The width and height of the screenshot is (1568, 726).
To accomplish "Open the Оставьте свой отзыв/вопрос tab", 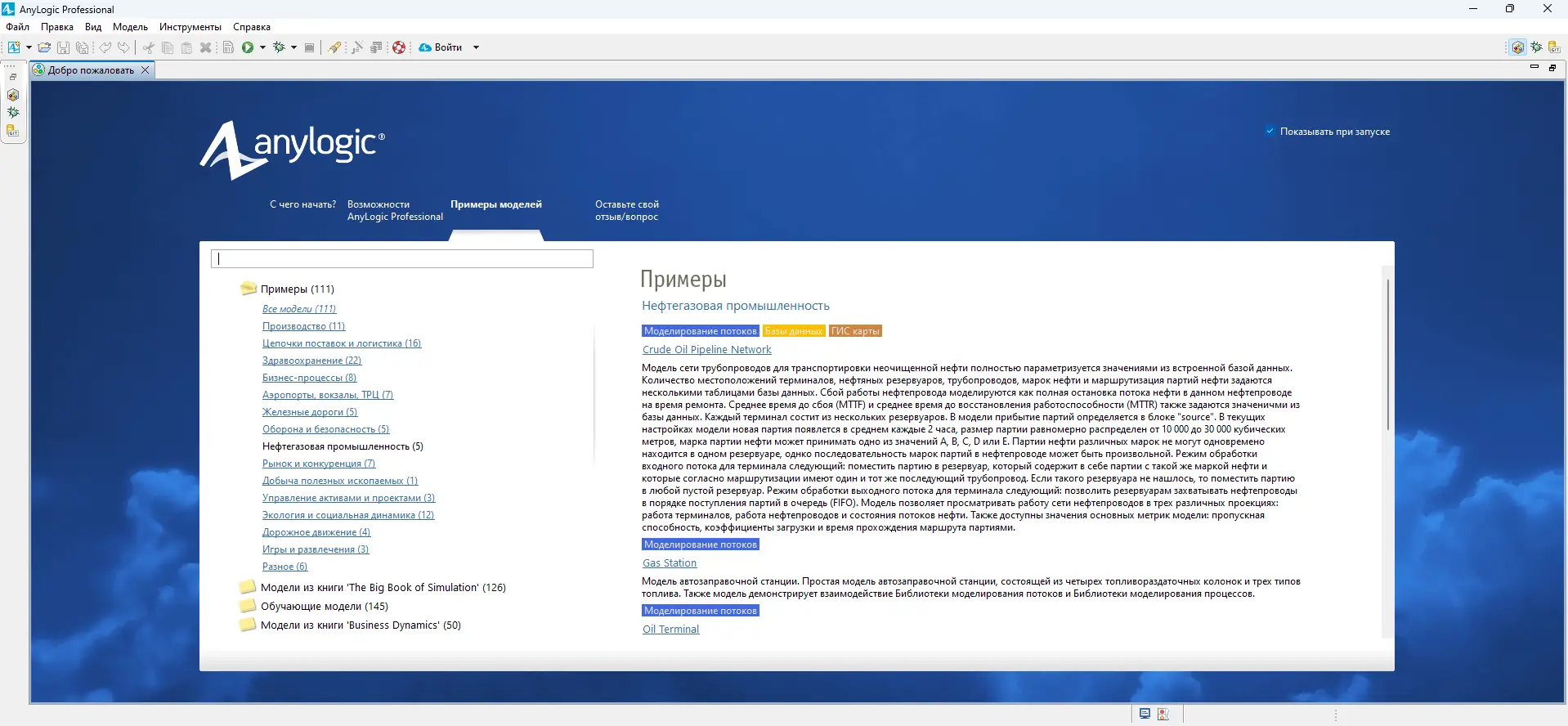I will 626,211.
